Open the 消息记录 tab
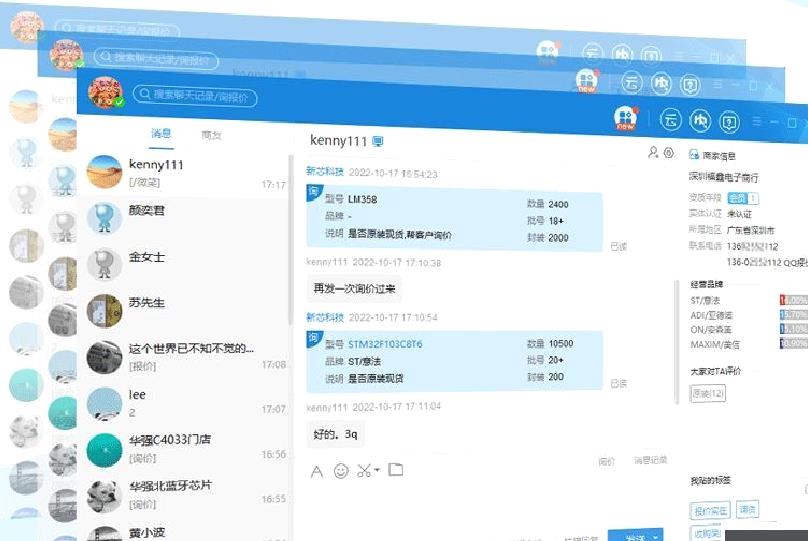Screen dimensions: 808x541 [x=650, y=460]
